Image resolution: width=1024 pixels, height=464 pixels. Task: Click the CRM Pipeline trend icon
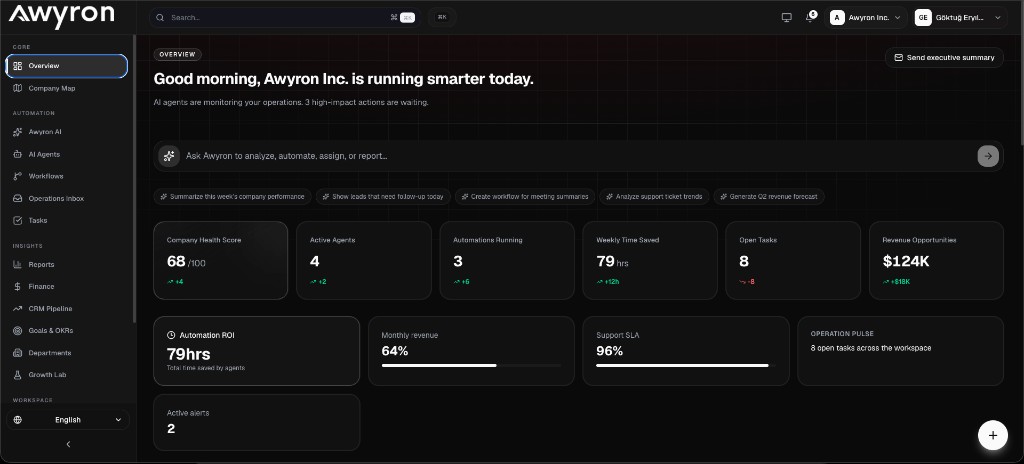tap(18, 308)
